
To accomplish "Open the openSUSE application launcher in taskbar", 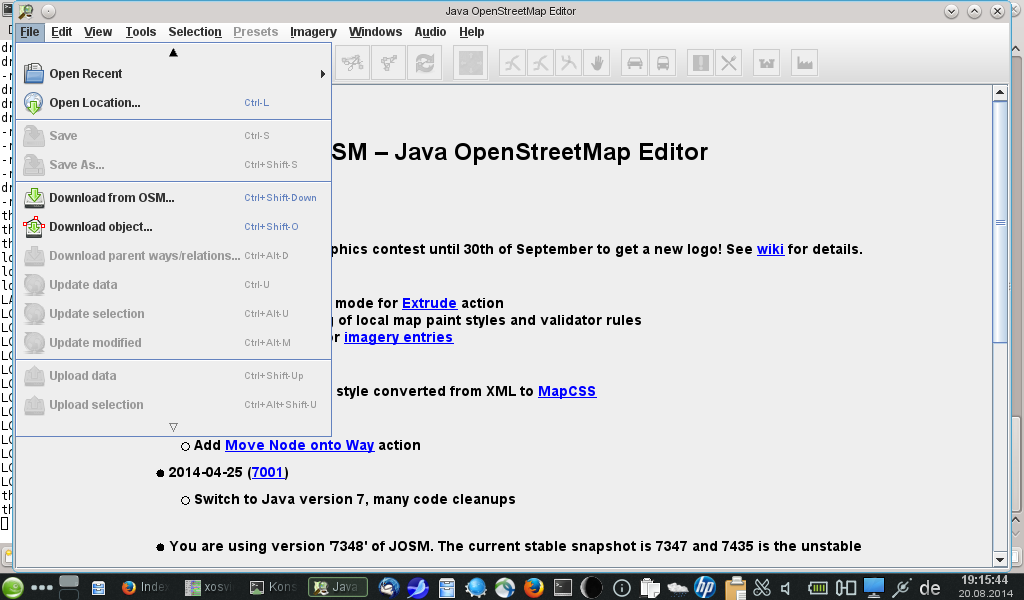I will point(12,588).
